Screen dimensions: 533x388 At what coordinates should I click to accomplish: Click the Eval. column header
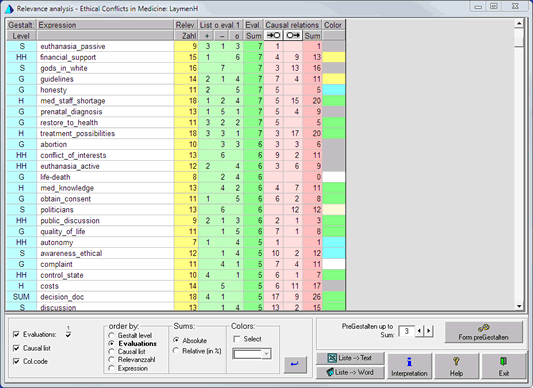point(253,25)
